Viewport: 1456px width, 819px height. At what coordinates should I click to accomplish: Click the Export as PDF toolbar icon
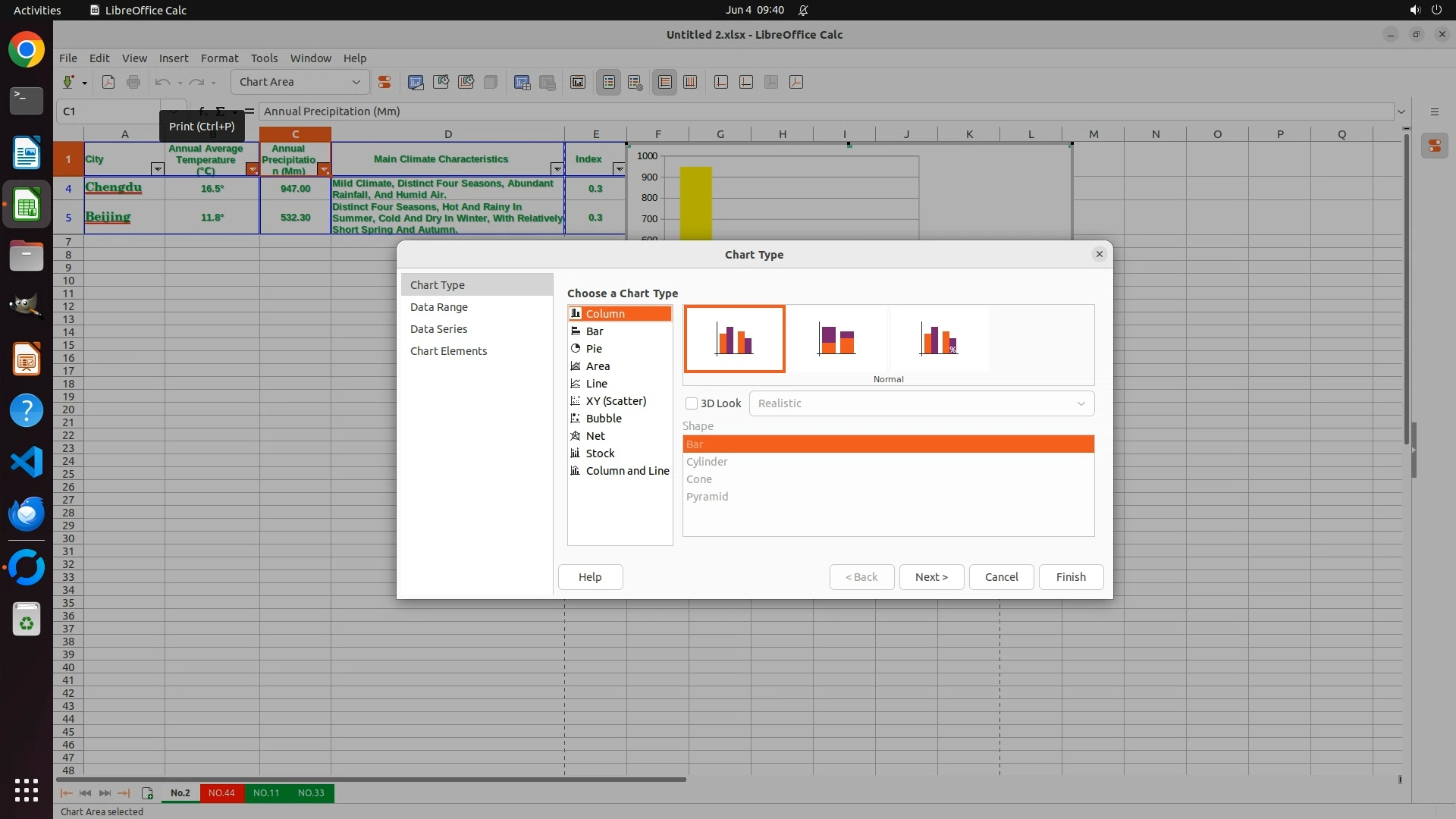point(108,82)
